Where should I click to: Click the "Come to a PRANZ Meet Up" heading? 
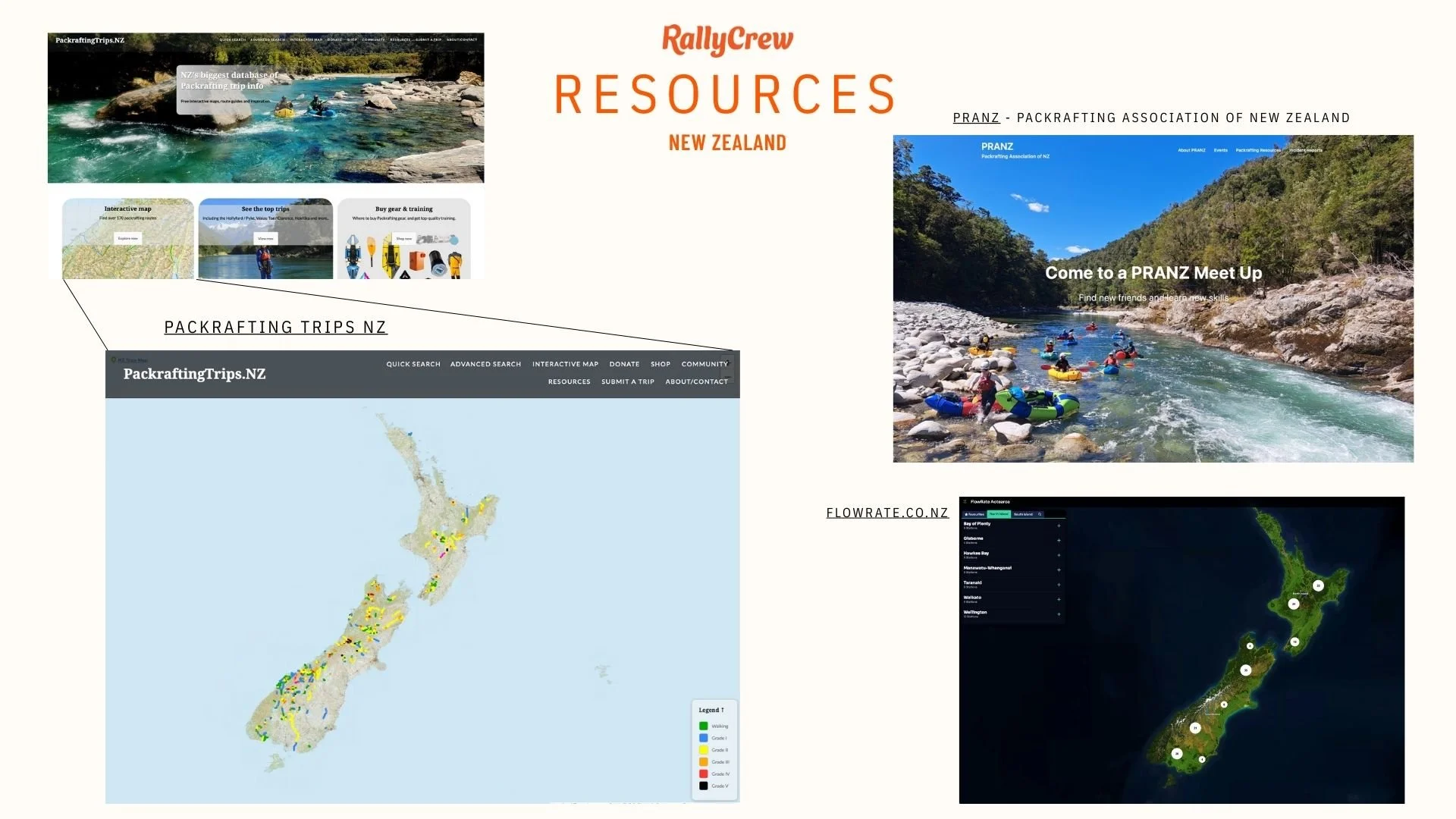(1153, 273)
